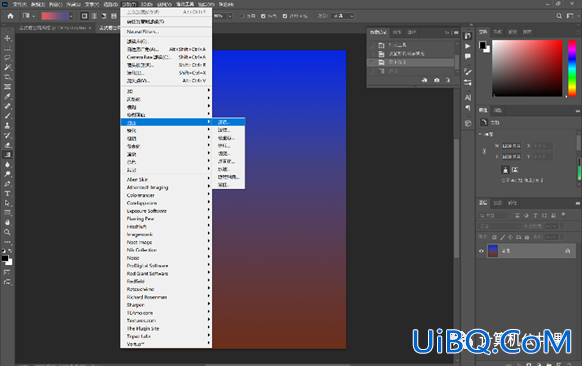Click the portrait canvas orientation button
This screenshot has height=366, width=582.
[505, 170]
